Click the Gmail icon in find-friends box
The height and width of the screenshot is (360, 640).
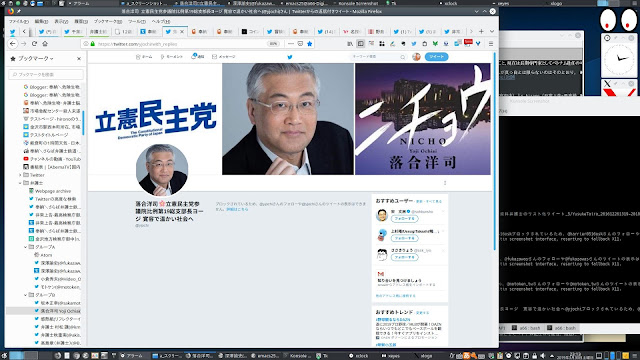(x=381, y=274)
